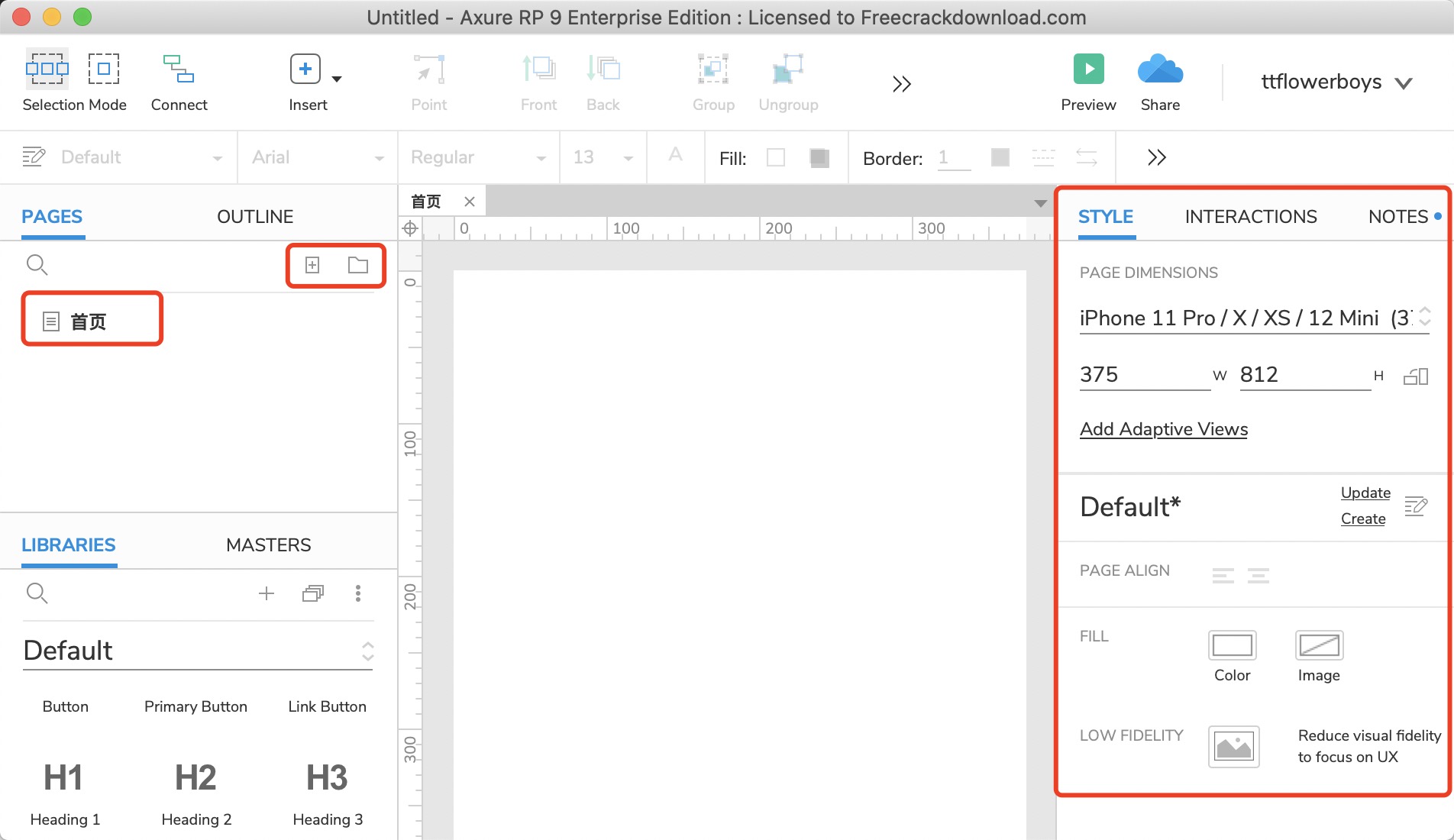1454x840 pixels.
Task: Expand more main toolbar tools
Action: [902, 84]
